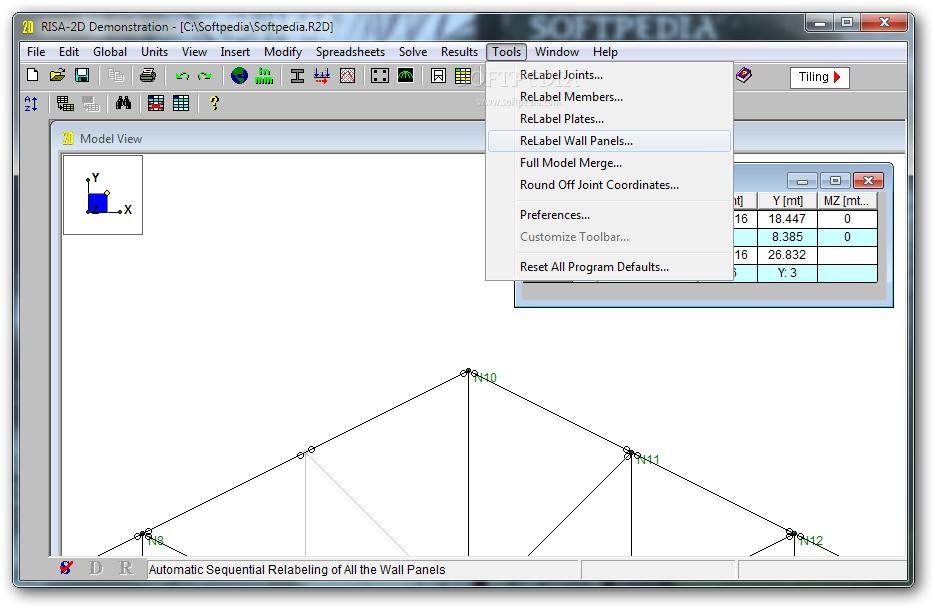Click joint label N10 in model
The width and height of the screenshot is (935, 608).
pyautogui.click(x=485, y=377)
